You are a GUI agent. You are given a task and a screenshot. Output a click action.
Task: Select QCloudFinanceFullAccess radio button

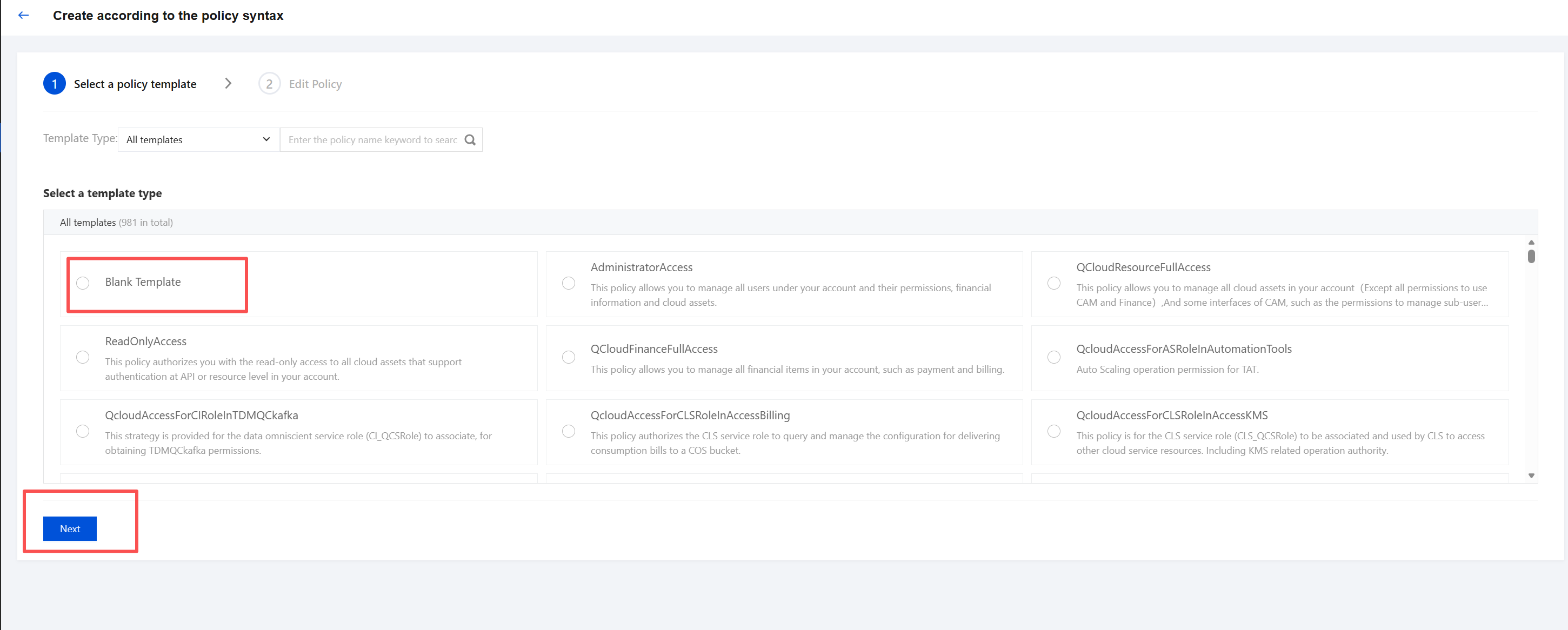coord(568,357)
